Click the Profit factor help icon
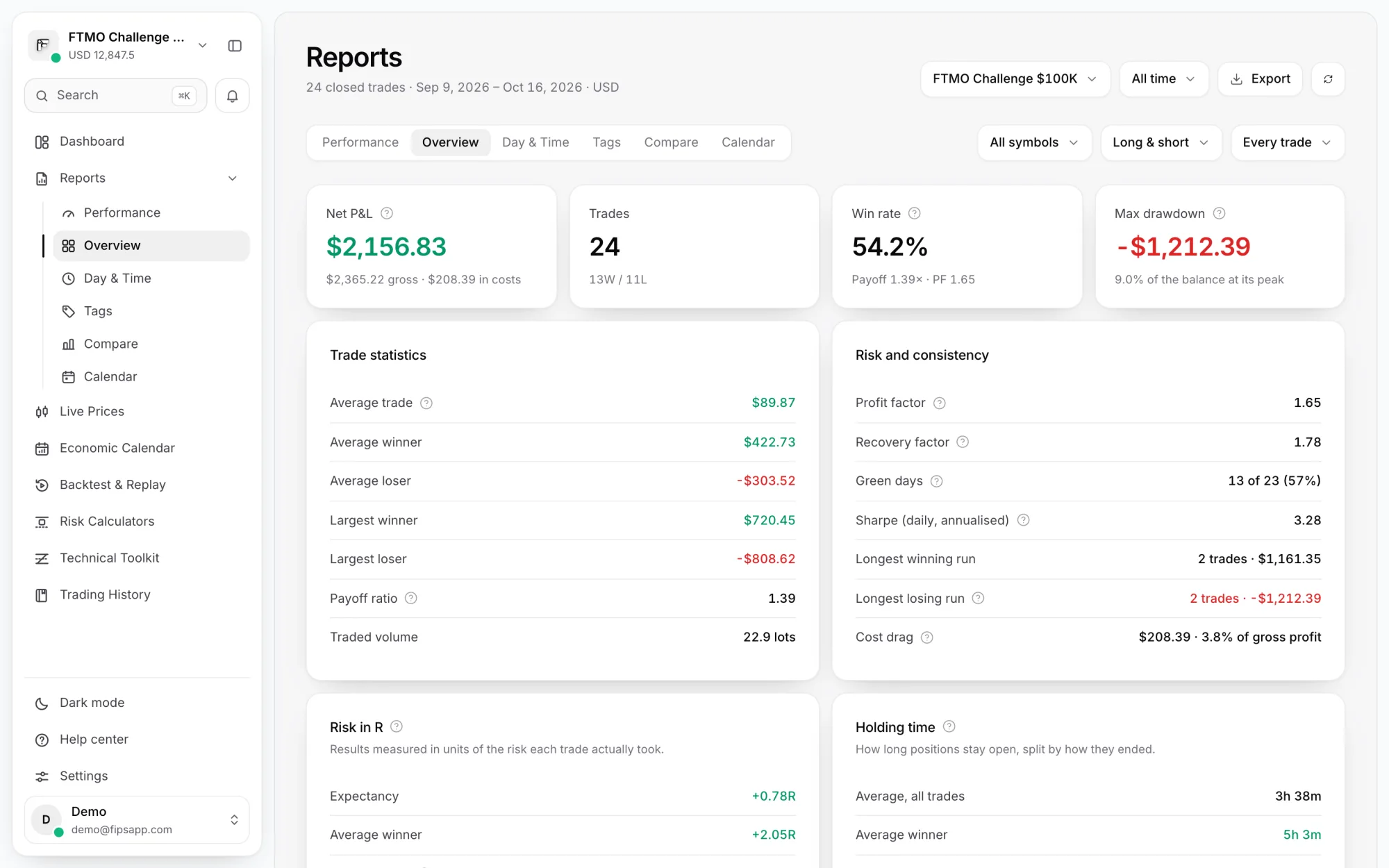This screenshot has height=868, width=1389. coord(939,403)
